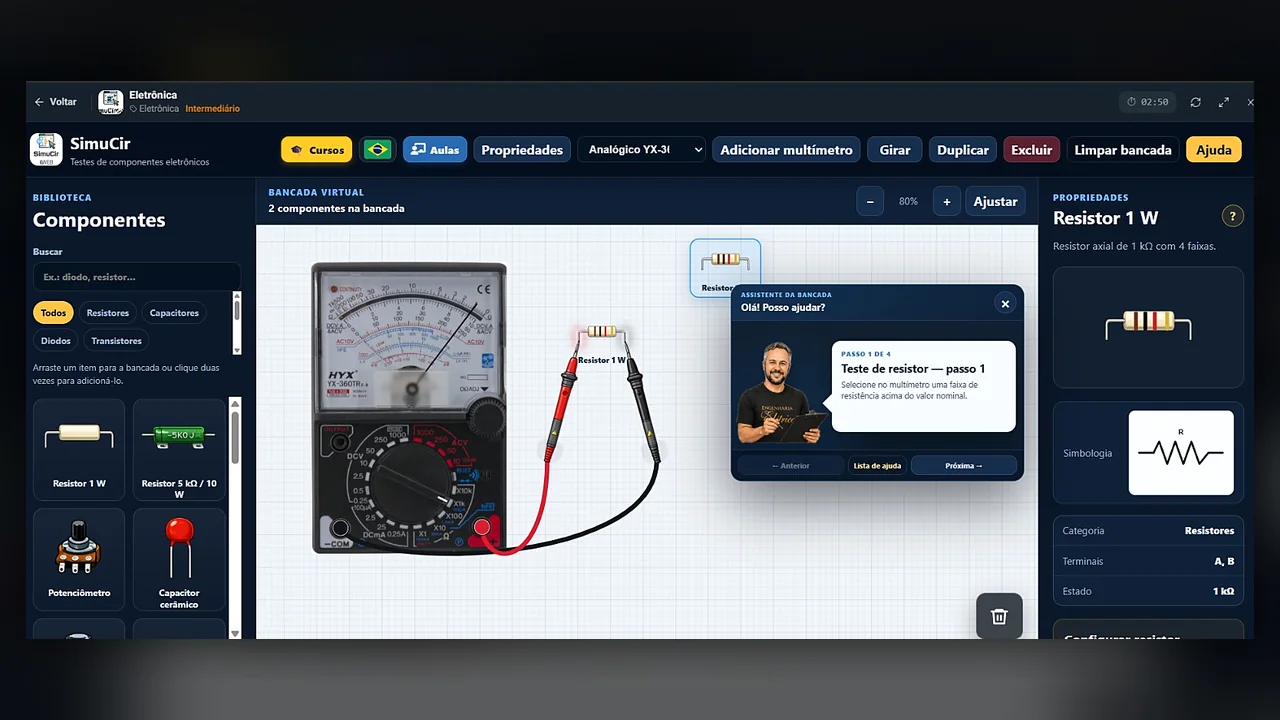Click the multimeter red positive jack
The height and width of the screenshot is (720, 1280).
481,527
